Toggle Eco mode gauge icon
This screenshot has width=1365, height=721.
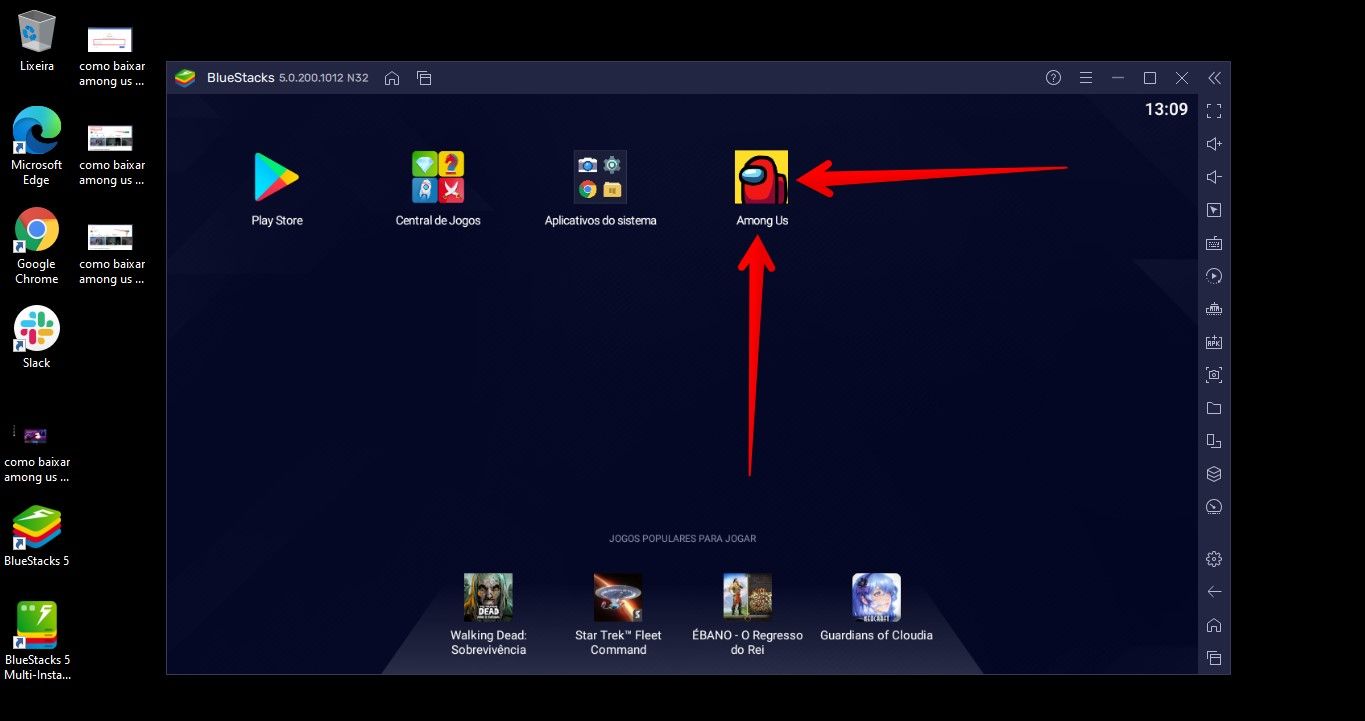coord(1214,507)
